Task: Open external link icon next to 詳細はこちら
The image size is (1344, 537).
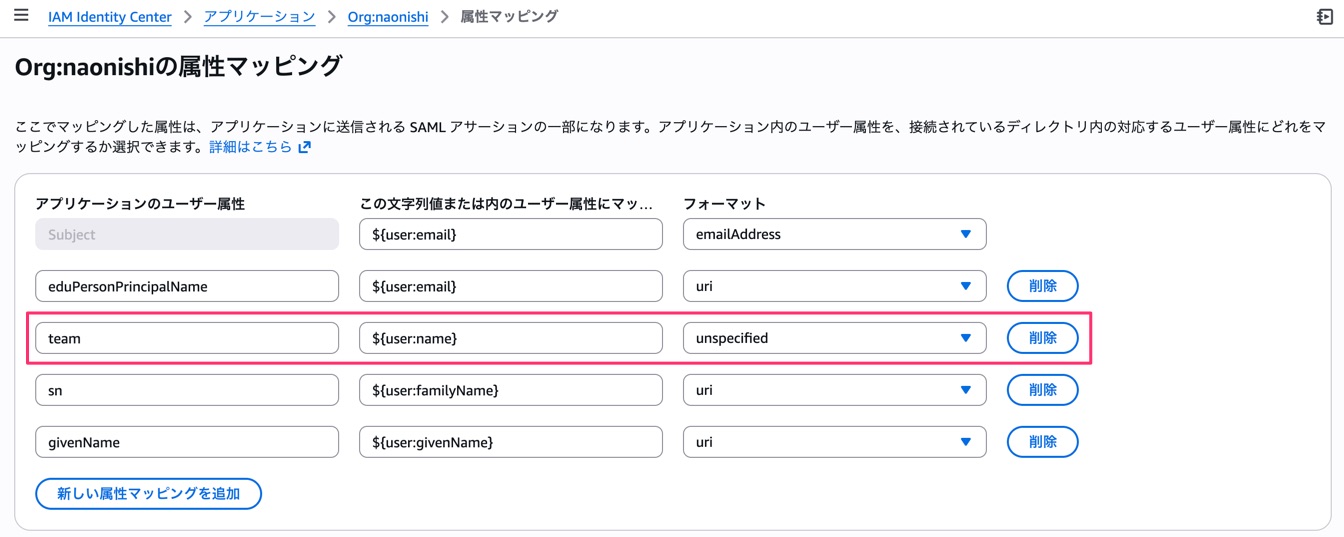Action: [304, 147]
